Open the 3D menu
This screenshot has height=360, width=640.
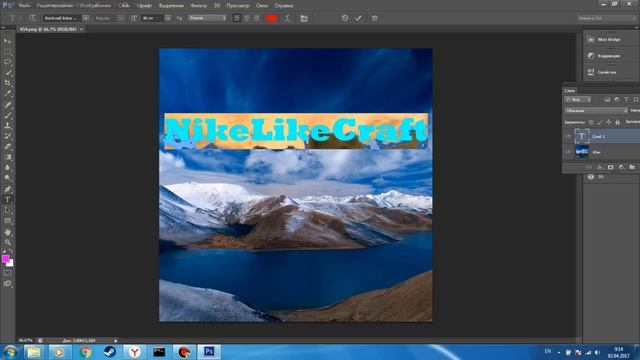coord(217,6)
